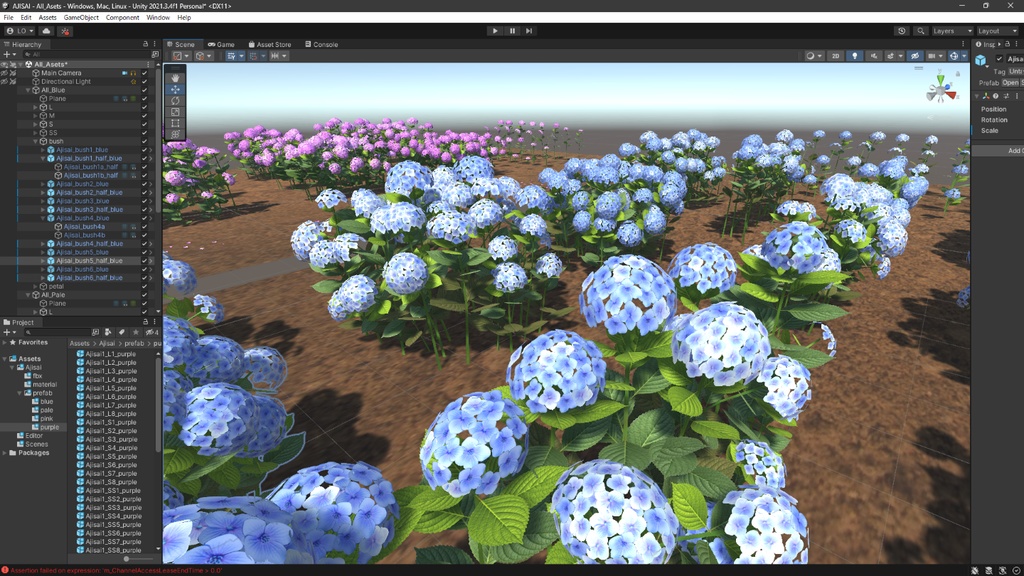Toggle scene visibility hidden-objects icon
This screenshot has height=576, width=1024.
[915, 56]
